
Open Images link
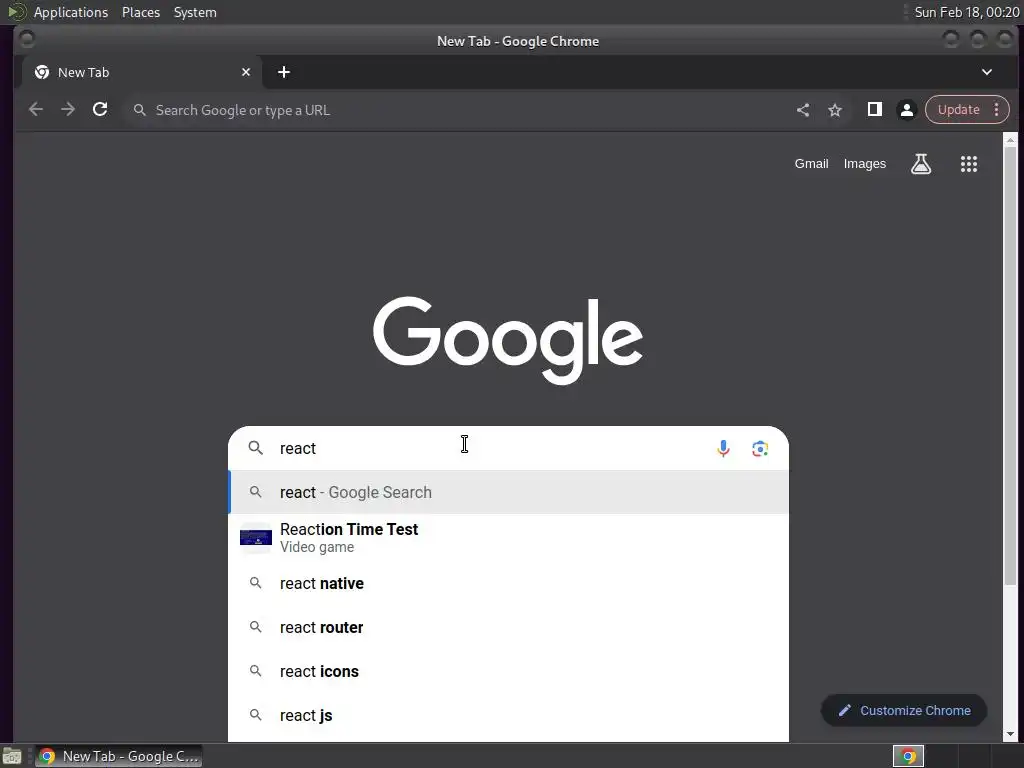coord(865,164)
